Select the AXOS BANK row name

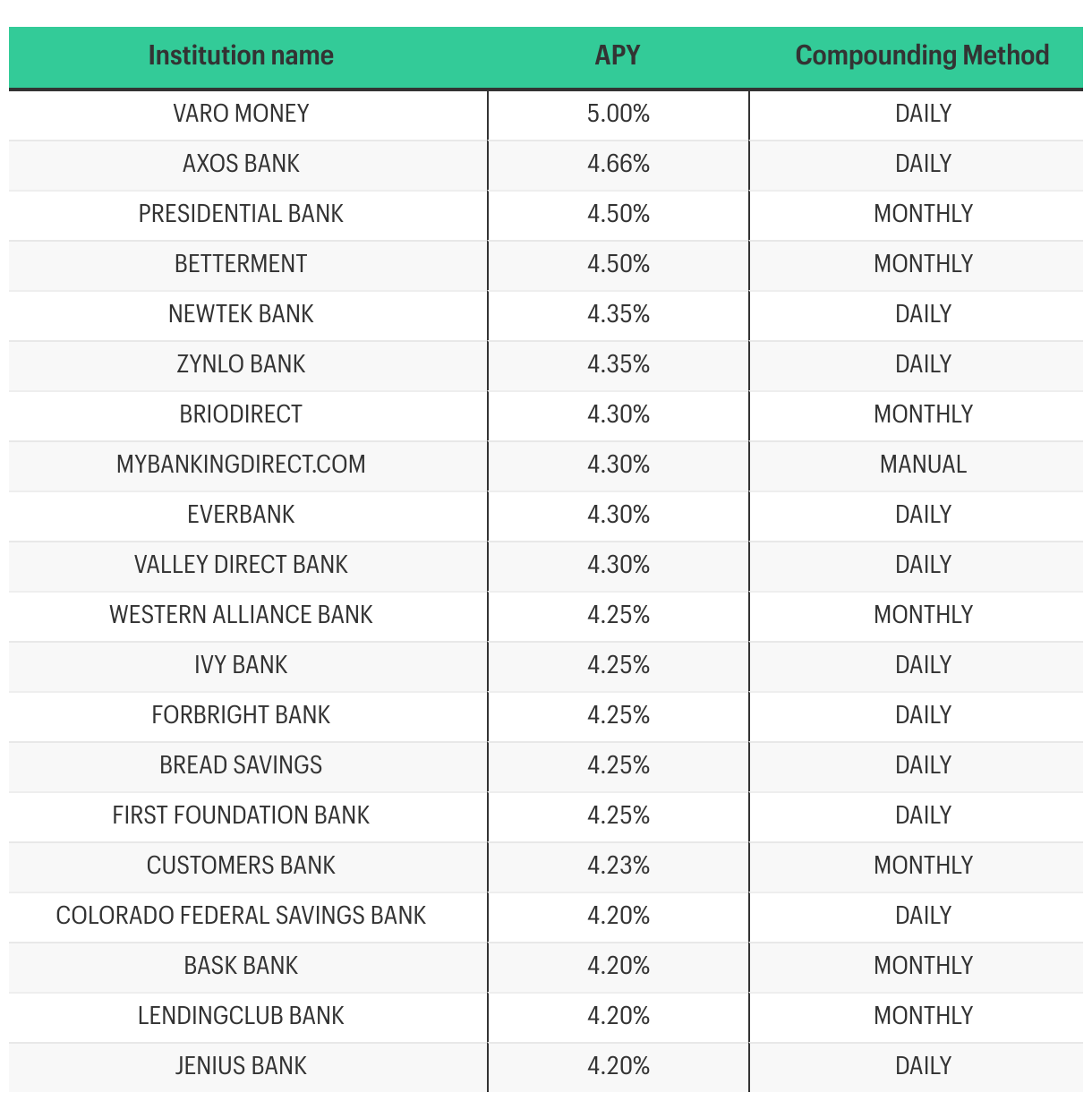(x=241, y=164)
